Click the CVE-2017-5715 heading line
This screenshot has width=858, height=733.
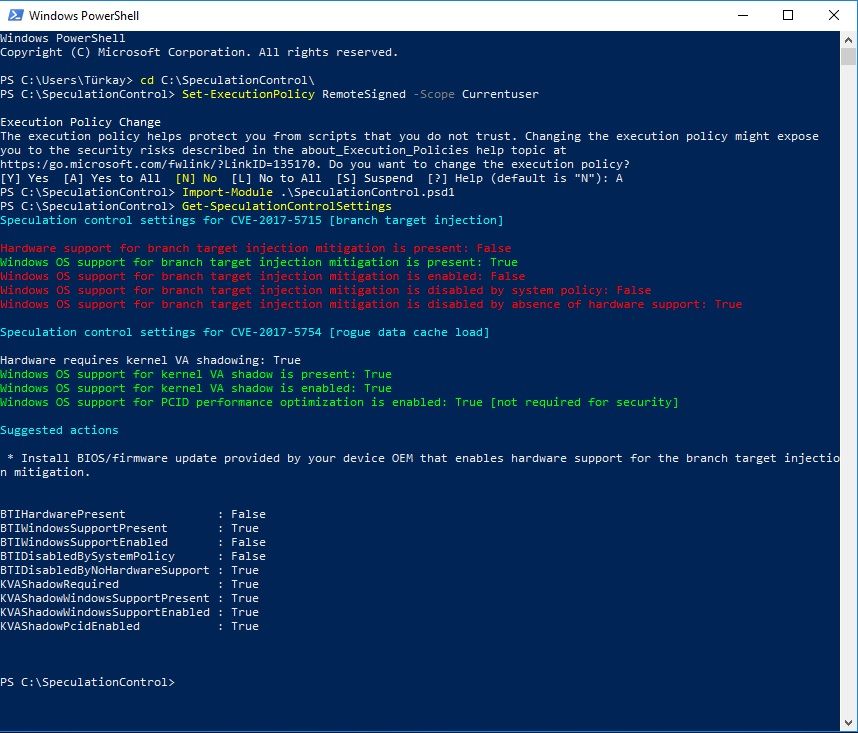pyautogui.click(x=252, y=220)
